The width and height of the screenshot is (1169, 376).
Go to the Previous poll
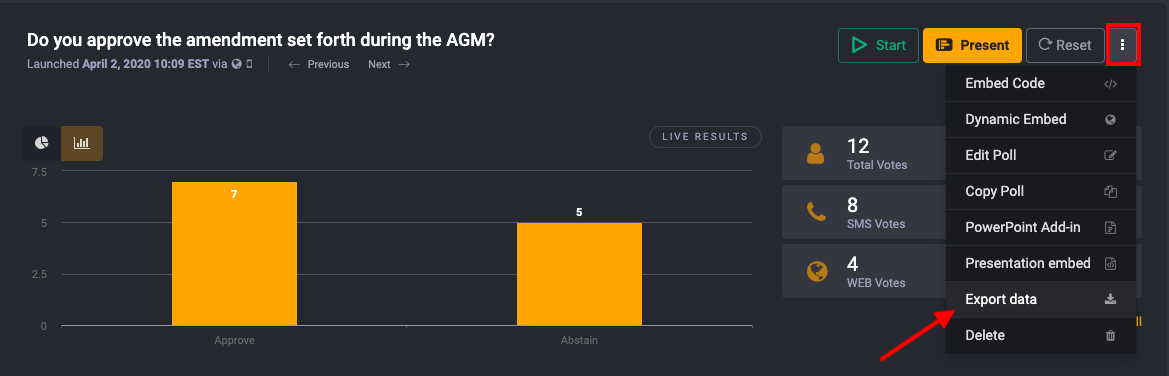pos(318,64)
